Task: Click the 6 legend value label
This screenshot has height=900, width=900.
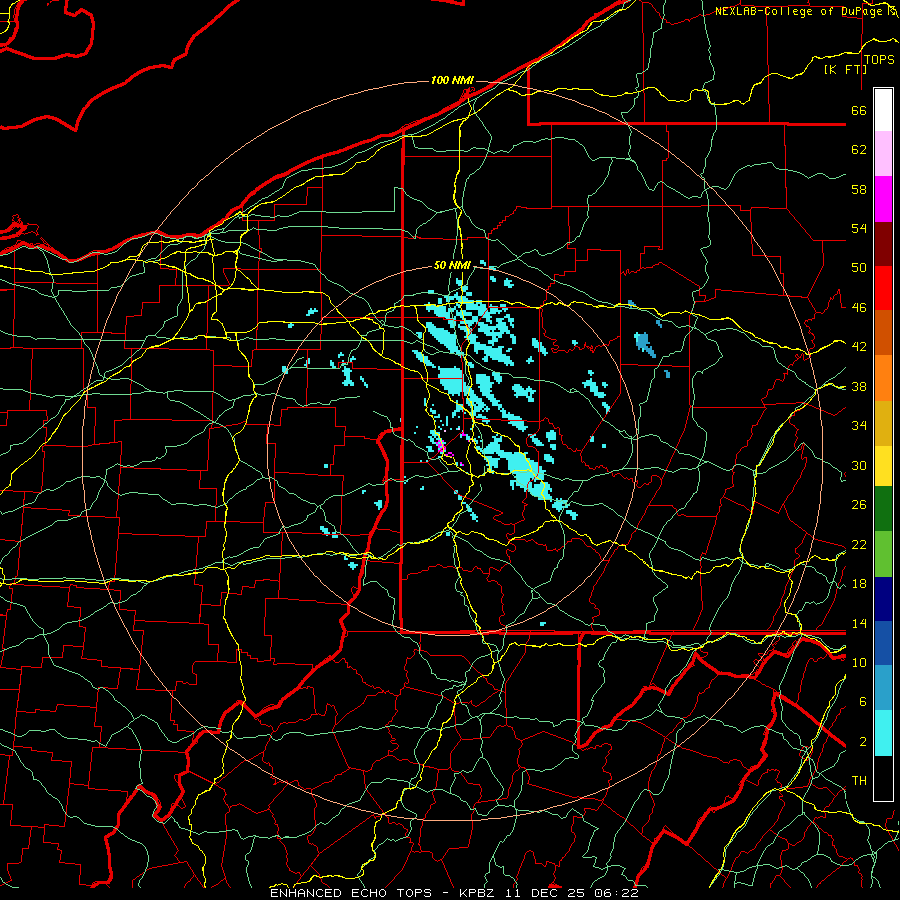Action: (862, 702)
